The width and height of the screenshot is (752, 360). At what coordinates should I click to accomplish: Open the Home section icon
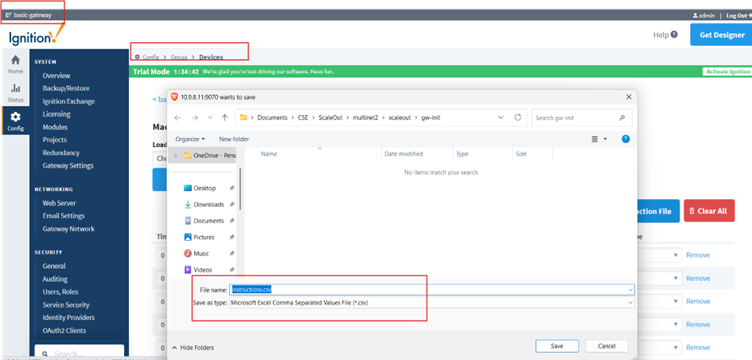pos(15,60)
